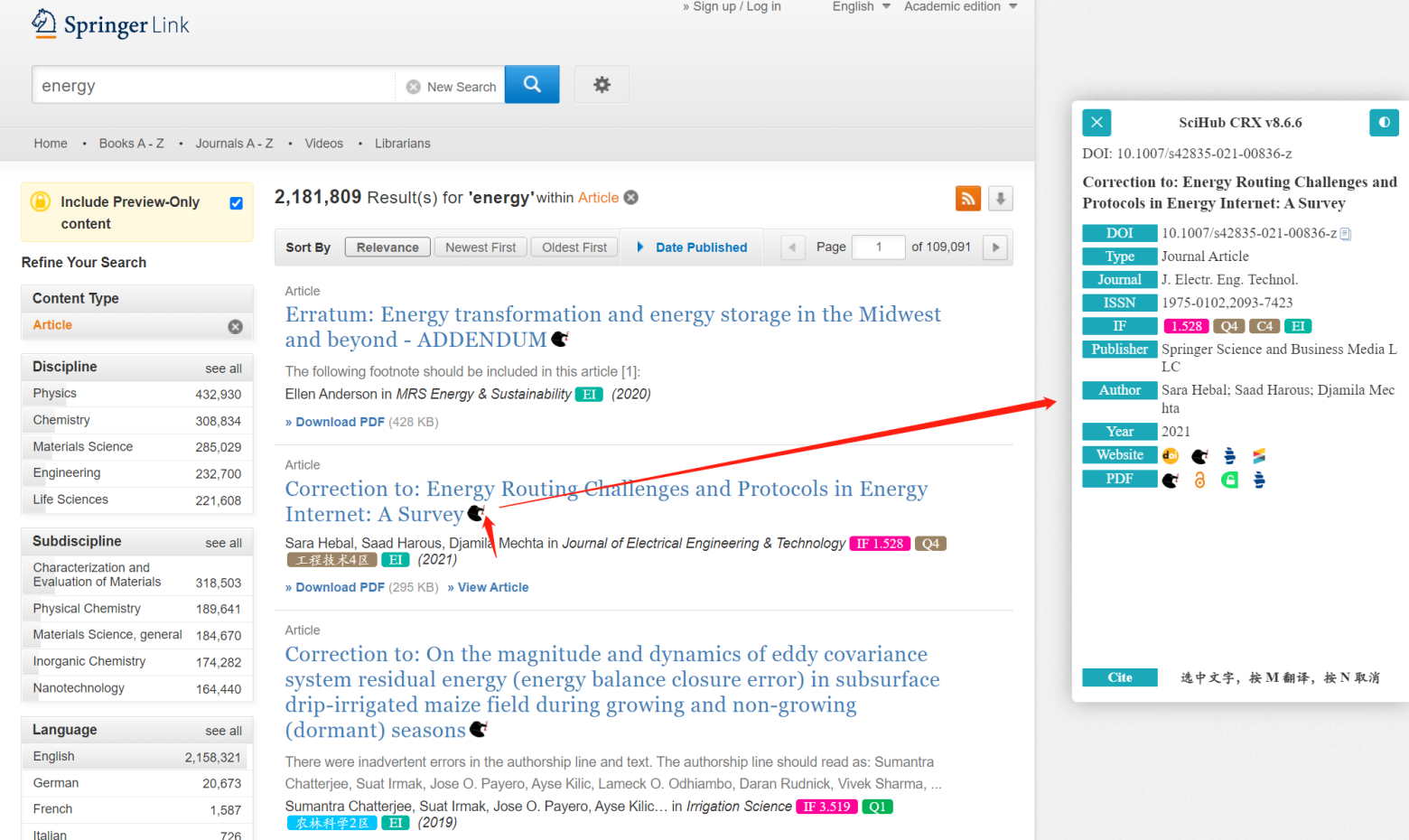Open Erratum: Energy transformation article title

tap(612, 327)
